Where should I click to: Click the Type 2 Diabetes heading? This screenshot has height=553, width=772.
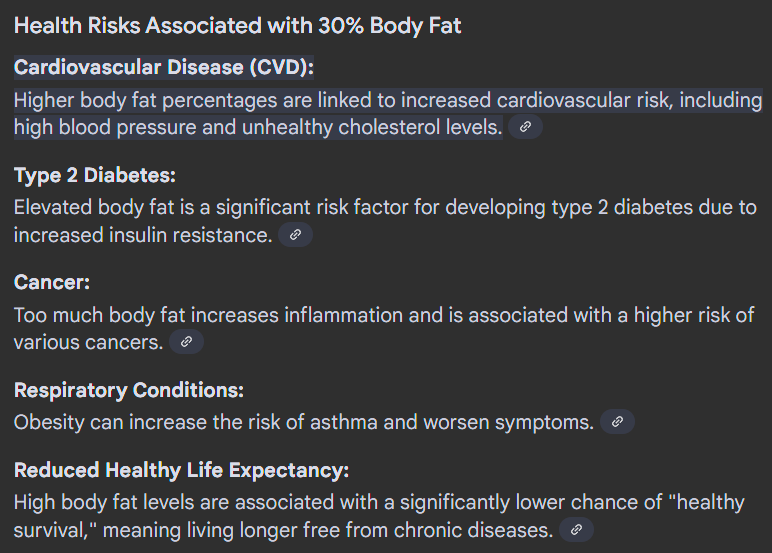(x=95, y=175)
